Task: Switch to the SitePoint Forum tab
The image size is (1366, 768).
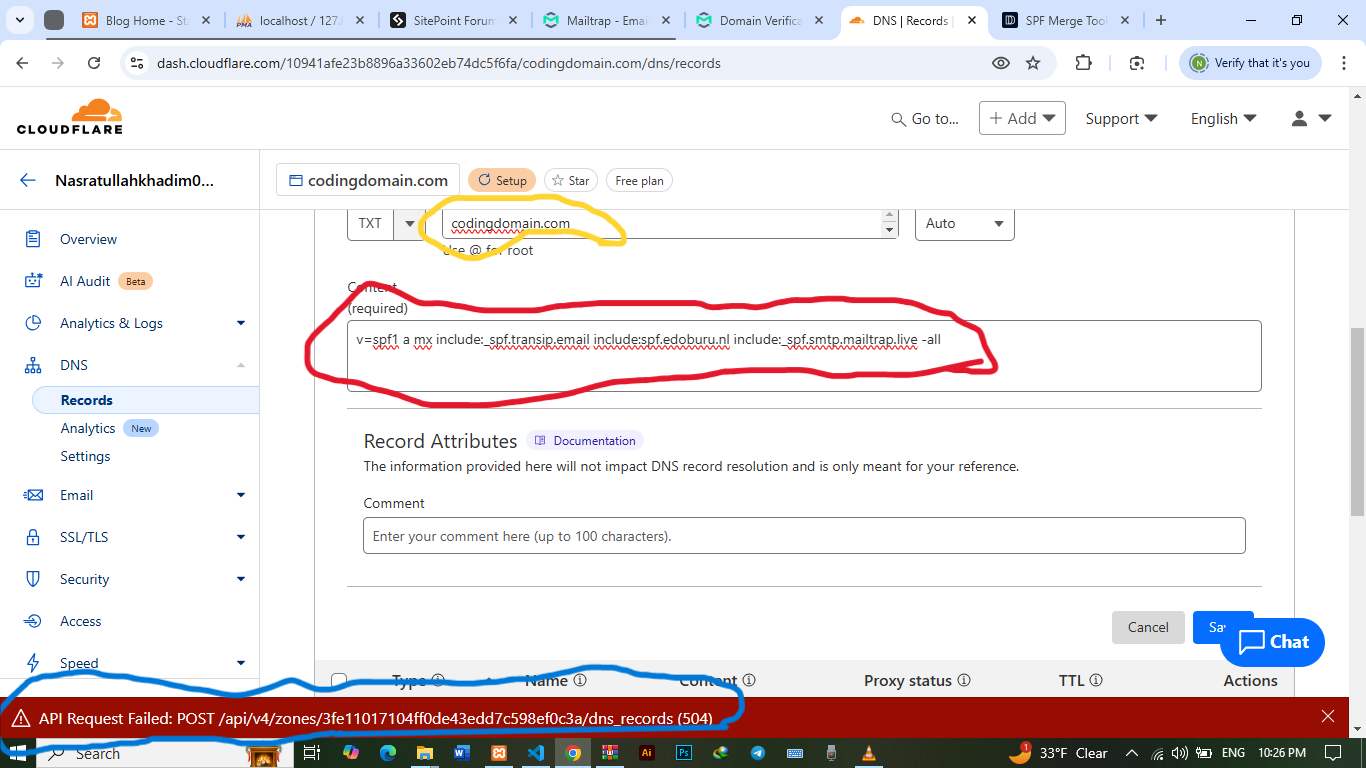Action: [x=452, y=20]
